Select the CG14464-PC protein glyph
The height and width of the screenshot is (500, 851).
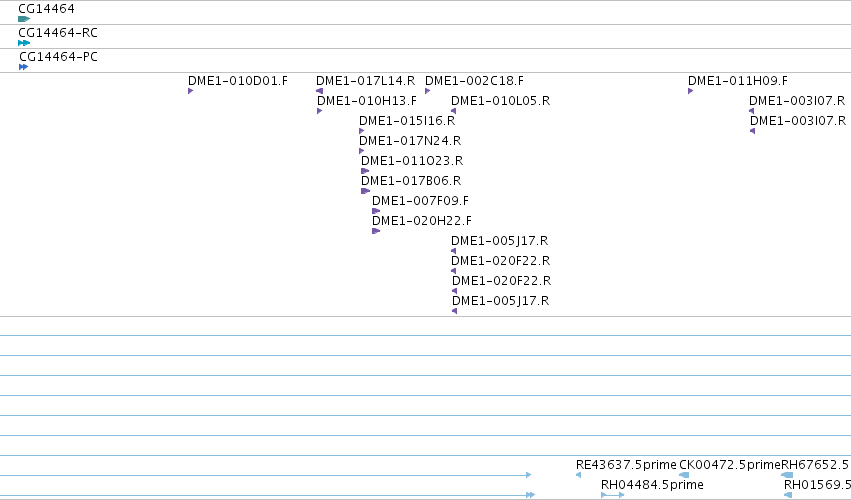tap(23, 67)
